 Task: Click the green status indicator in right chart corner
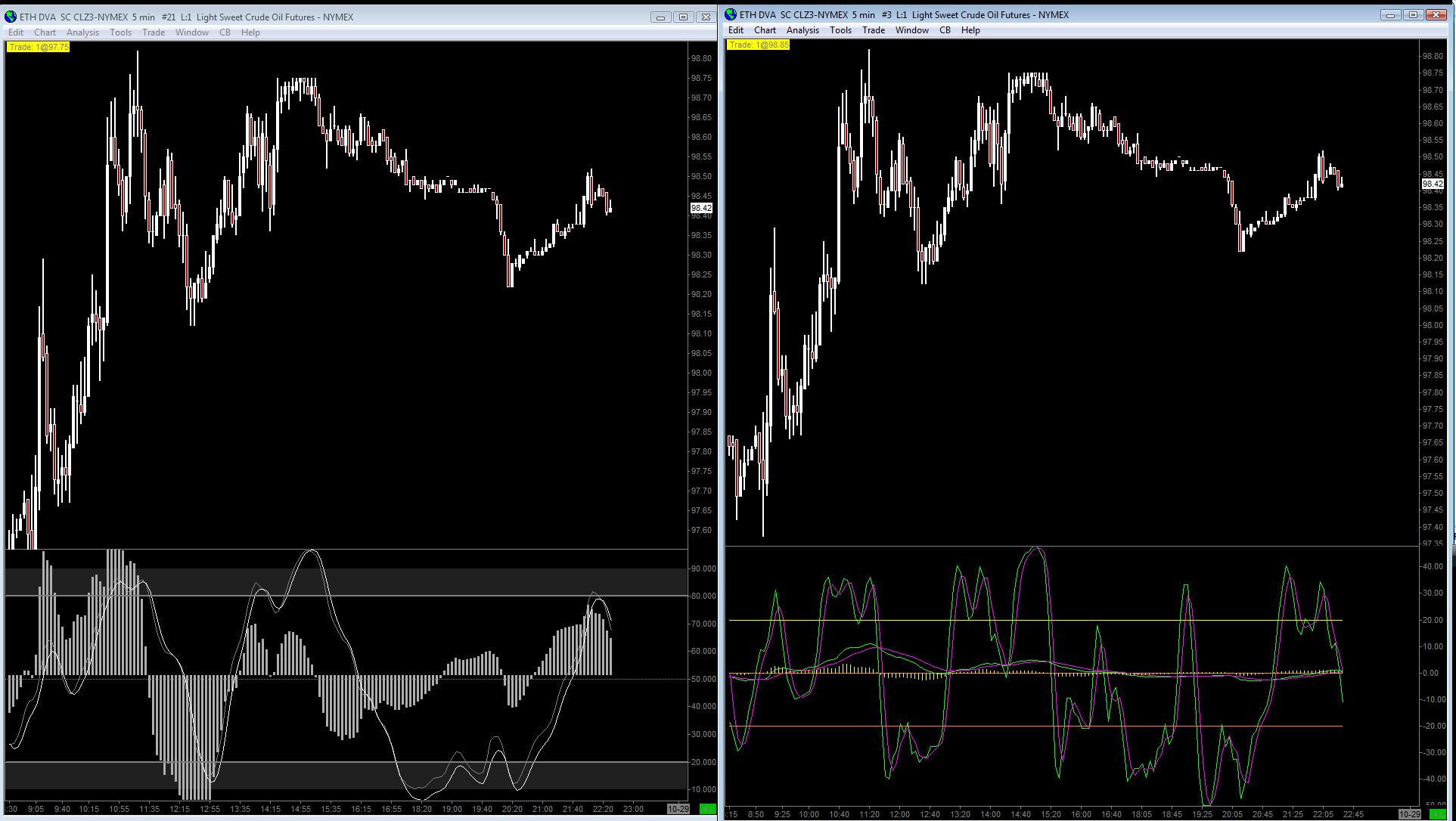1437,814
